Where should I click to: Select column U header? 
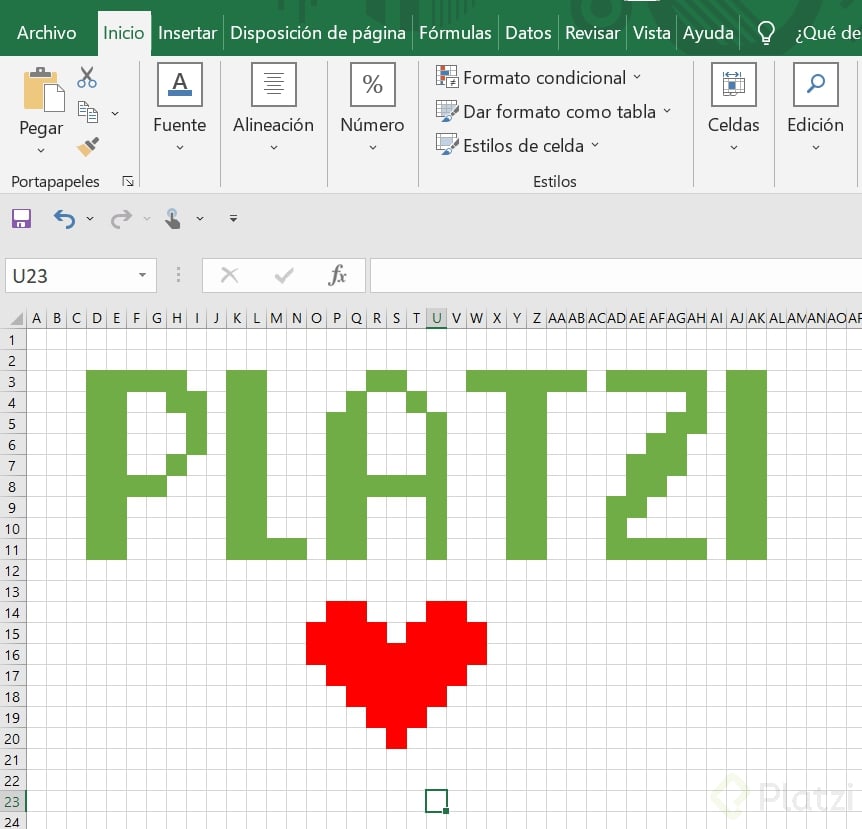(x=436, y=318)
